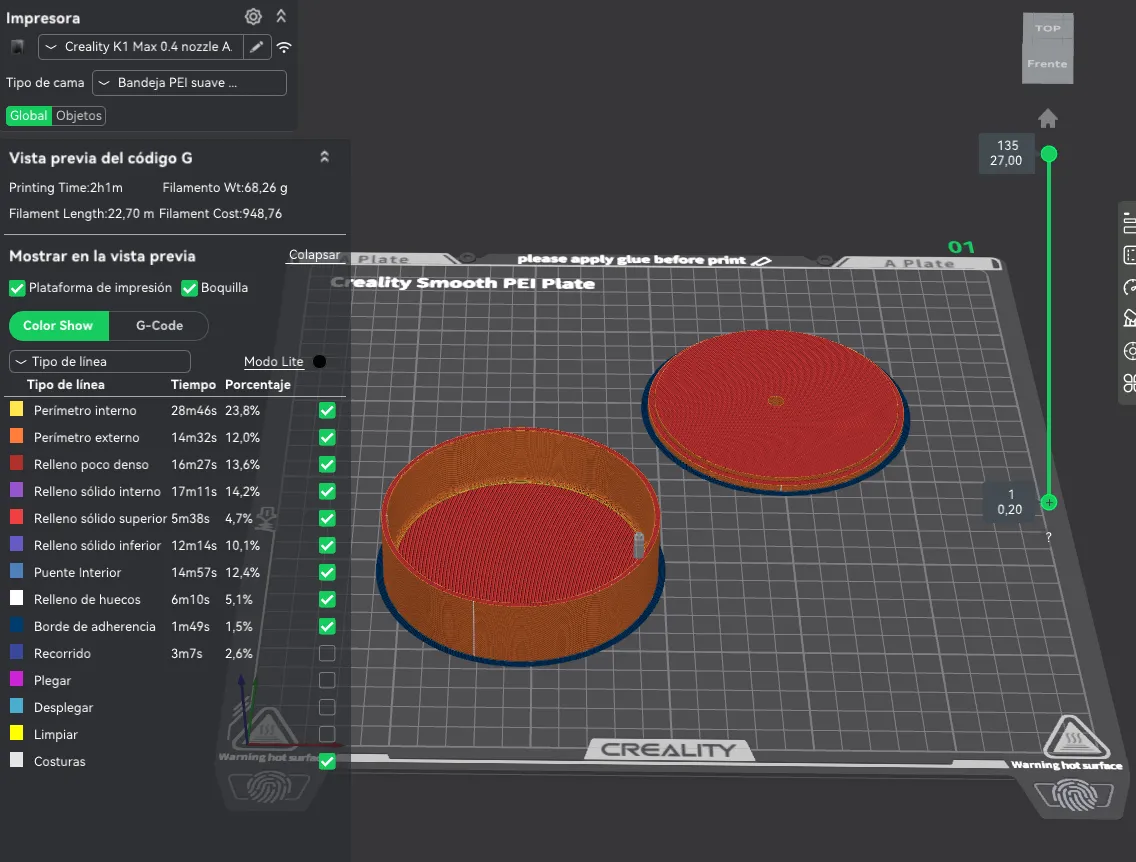Click the Frente face of view cube
This screenshot has height=862, width=1136.
(x=1048, y=64)
